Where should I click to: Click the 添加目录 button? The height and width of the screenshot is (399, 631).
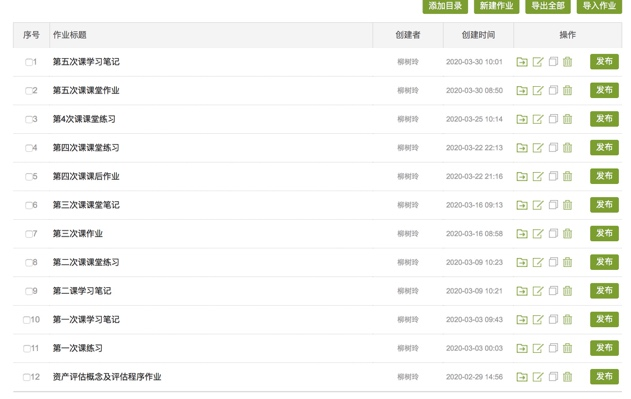[x=445, y=6]
